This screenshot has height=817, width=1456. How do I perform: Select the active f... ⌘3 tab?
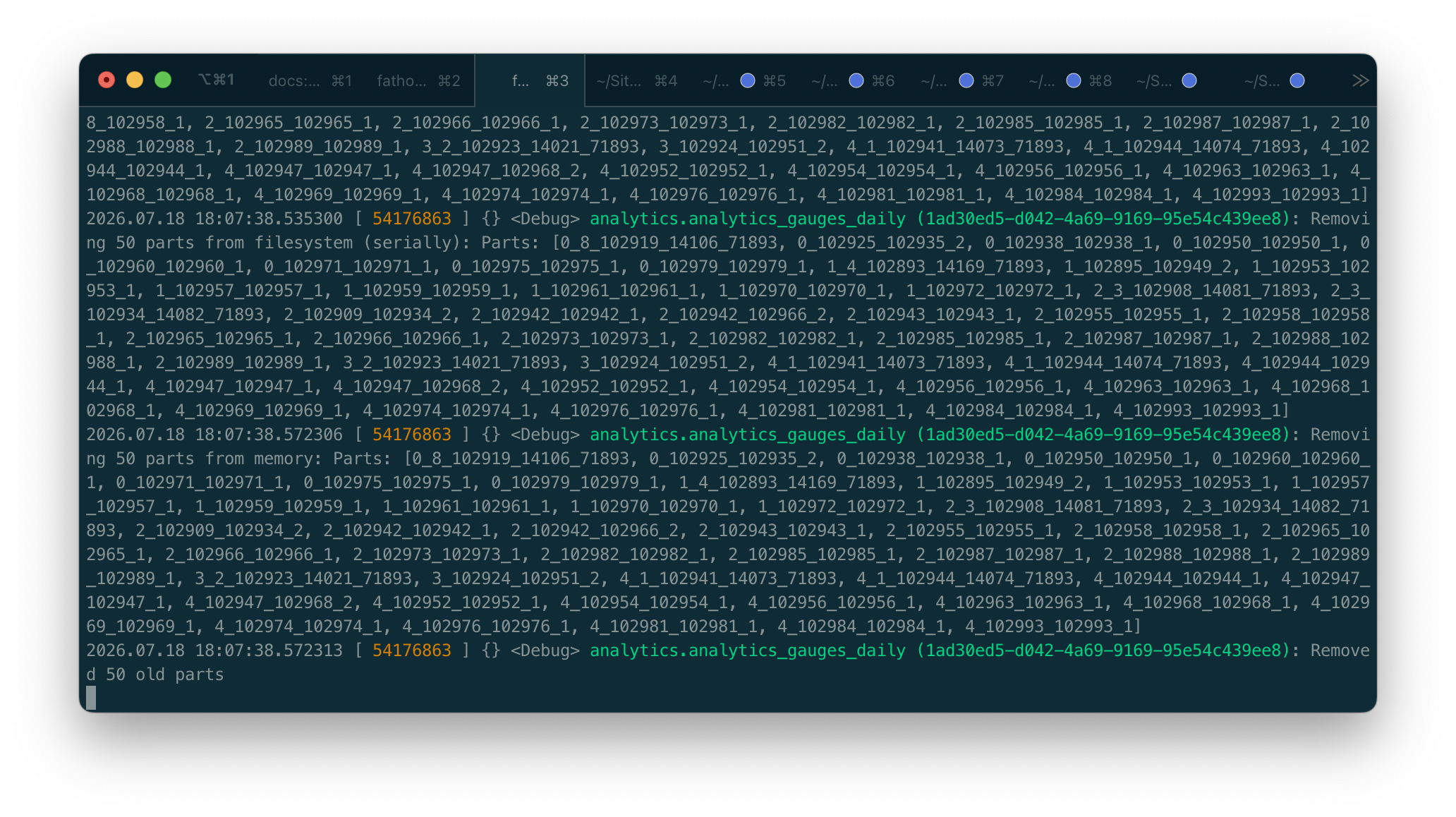pos(530,80)
